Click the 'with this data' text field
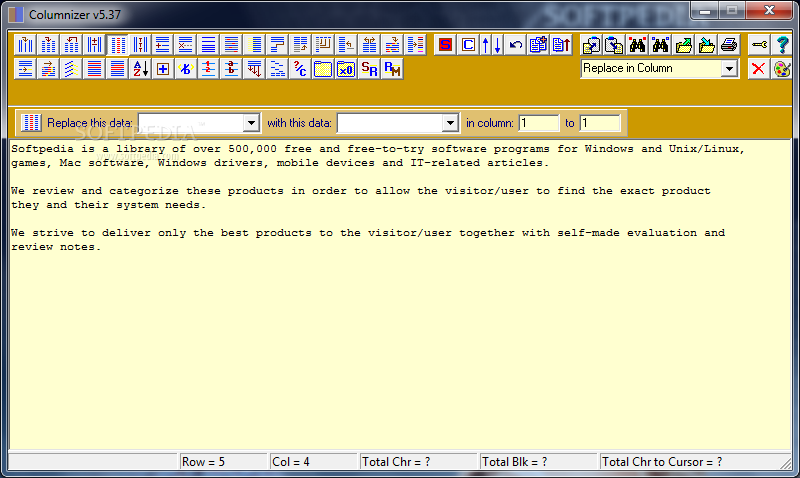 (x=390, y=123)
